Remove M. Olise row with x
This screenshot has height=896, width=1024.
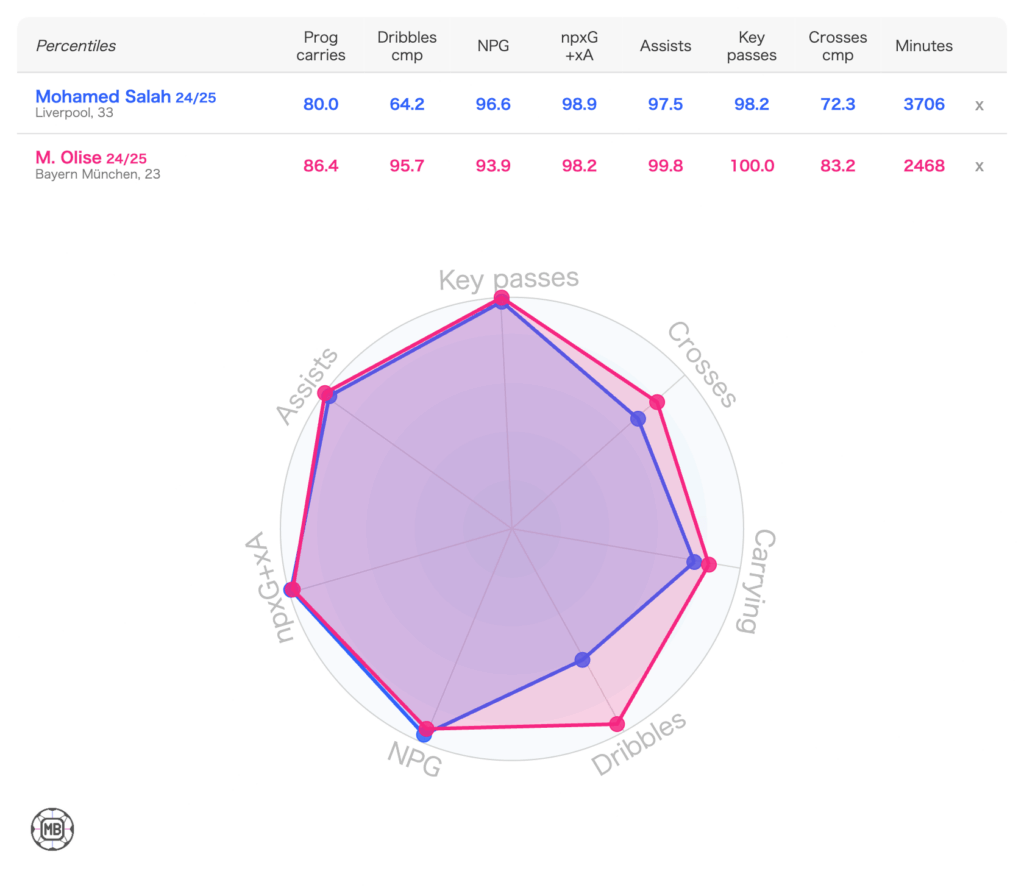979,166
